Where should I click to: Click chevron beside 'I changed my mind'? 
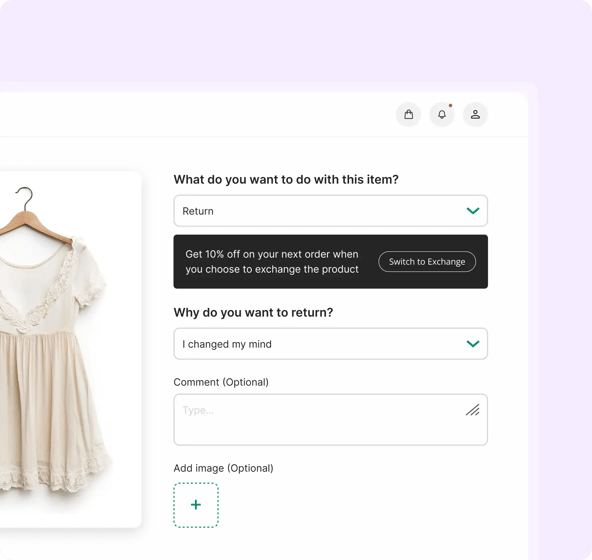click(473, 344)
